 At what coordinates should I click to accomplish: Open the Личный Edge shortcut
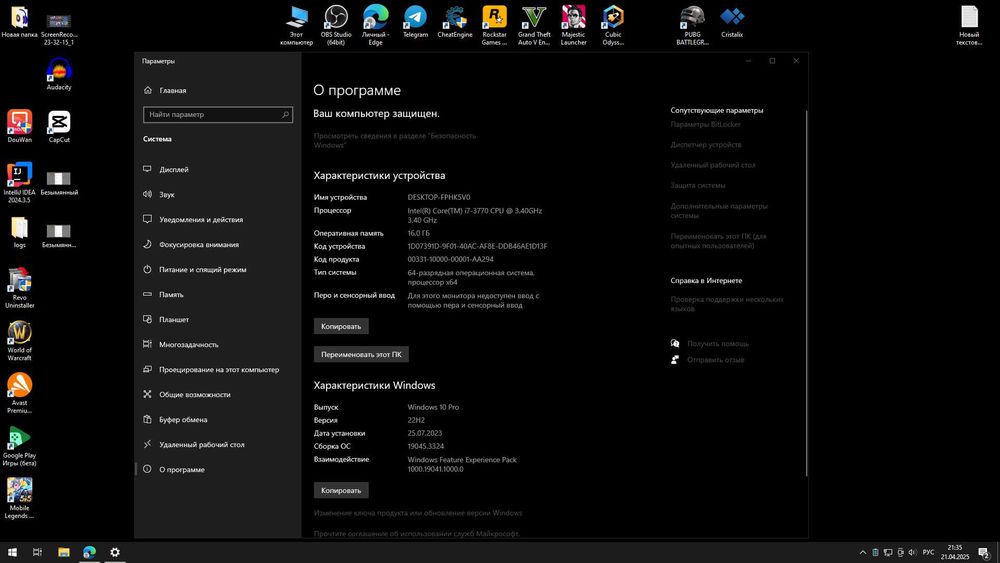pos(376,26)
